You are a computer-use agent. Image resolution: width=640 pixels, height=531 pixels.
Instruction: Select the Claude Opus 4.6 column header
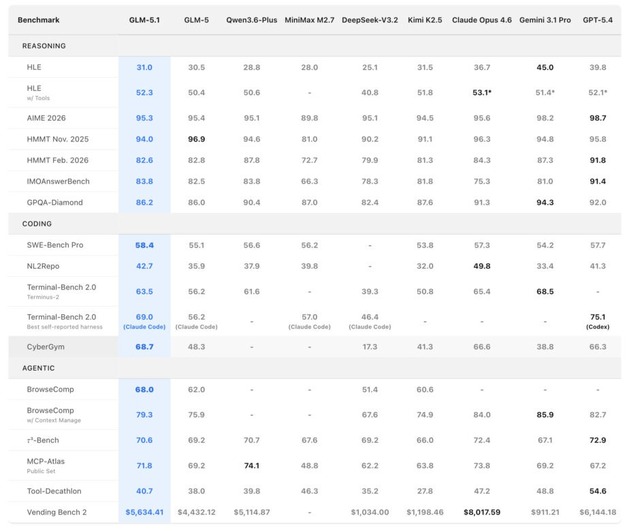482,19
